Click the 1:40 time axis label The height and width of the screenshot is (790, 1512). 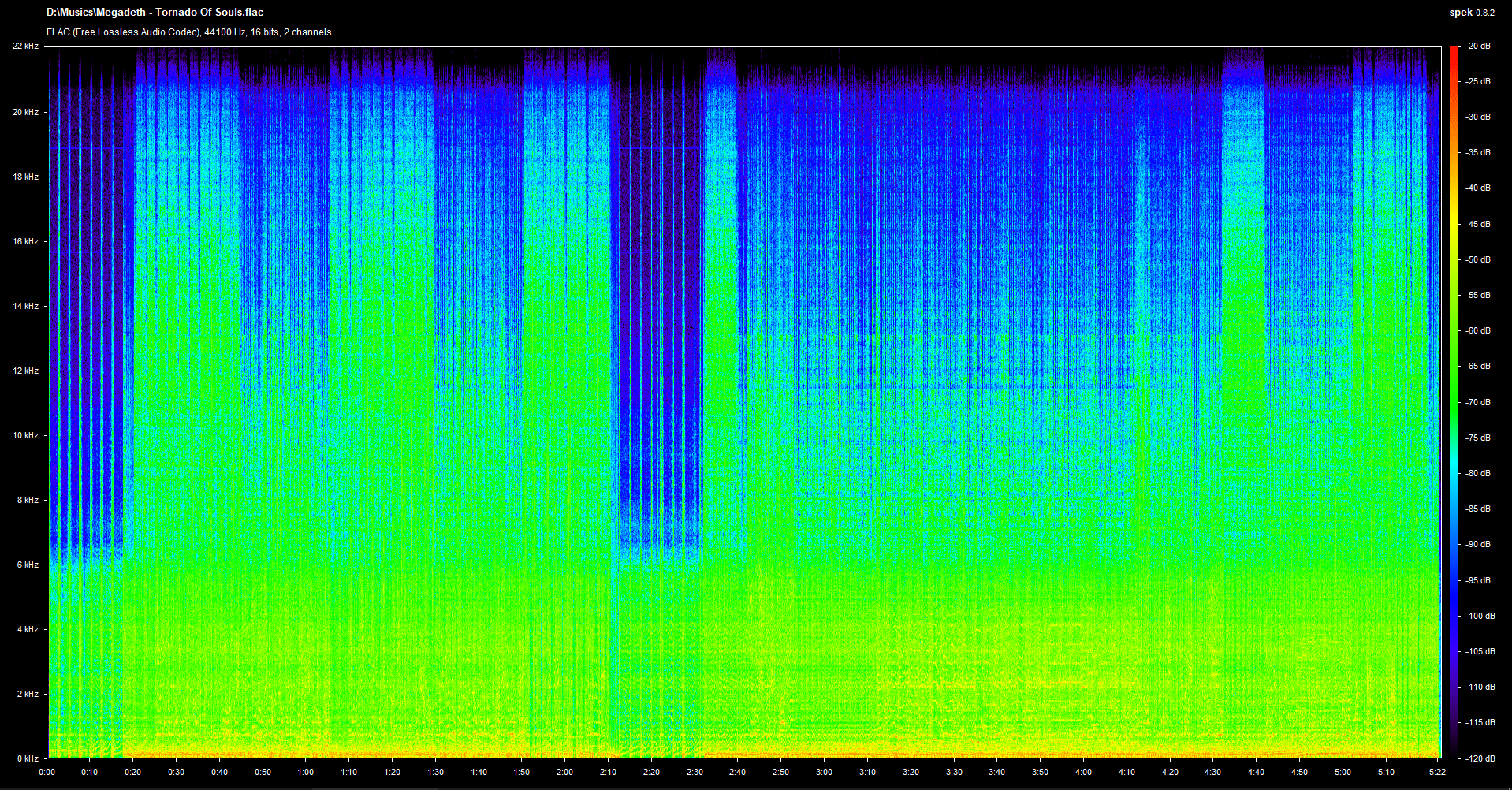coord(479,773)
